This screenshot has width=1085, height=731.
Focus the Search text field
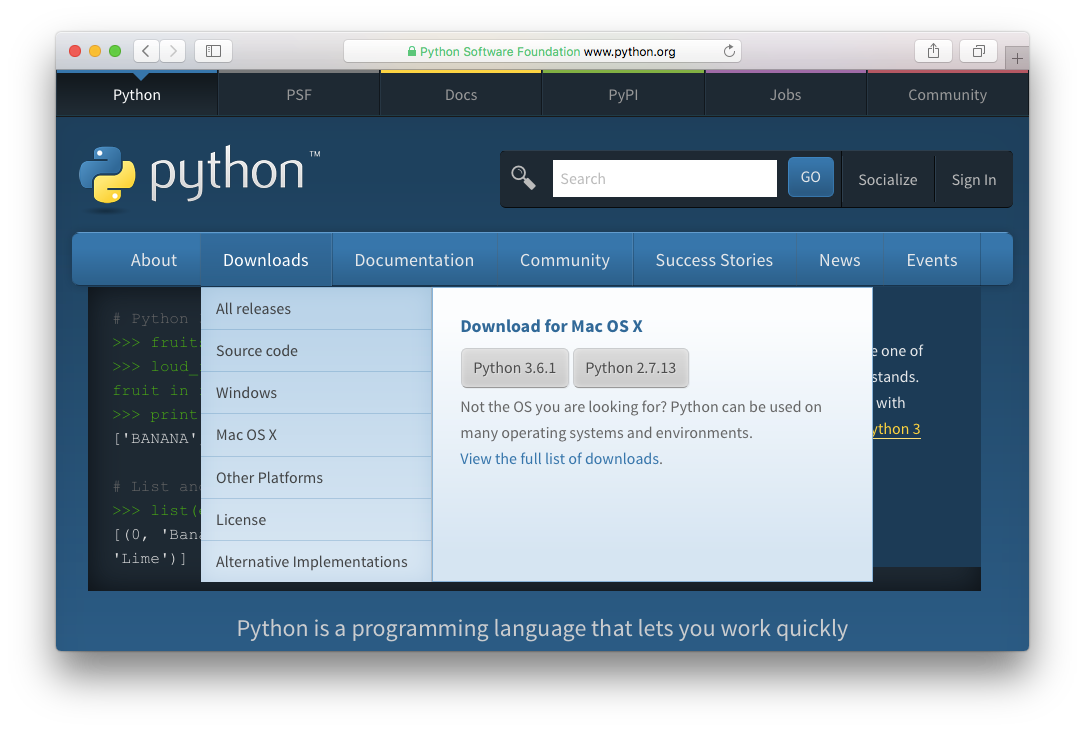(664, 179)
